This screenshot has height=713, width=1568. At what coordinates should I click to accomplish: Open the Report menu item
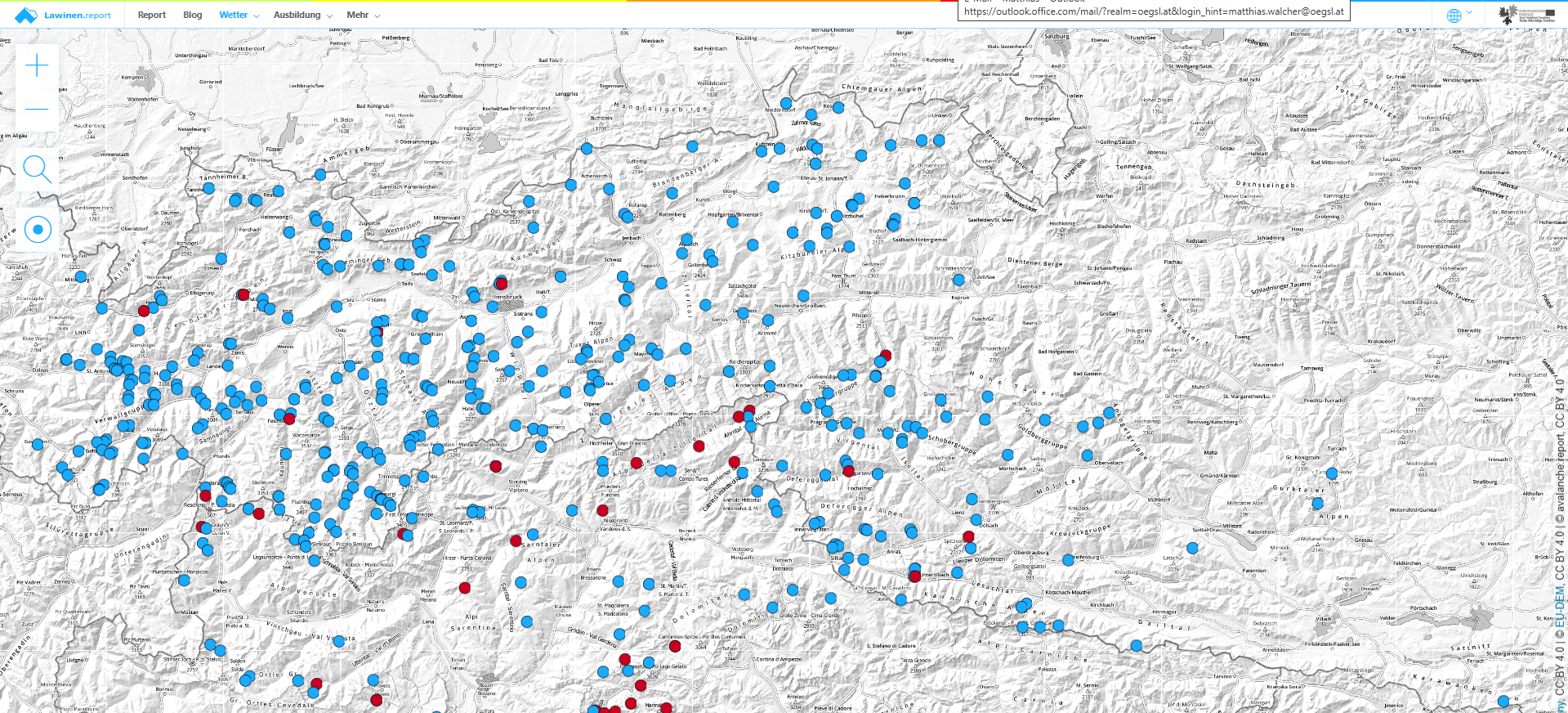(x=152, y=15)
